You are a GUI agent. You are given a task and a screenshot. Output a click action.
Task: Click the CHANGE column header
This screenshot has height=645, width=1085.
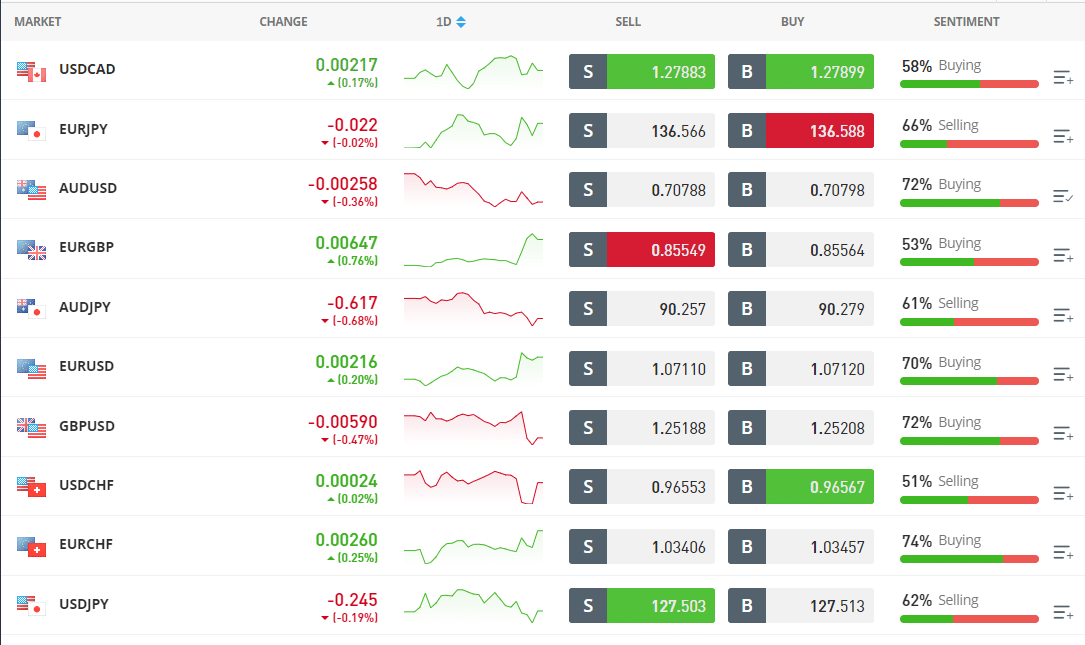[283, 21]
